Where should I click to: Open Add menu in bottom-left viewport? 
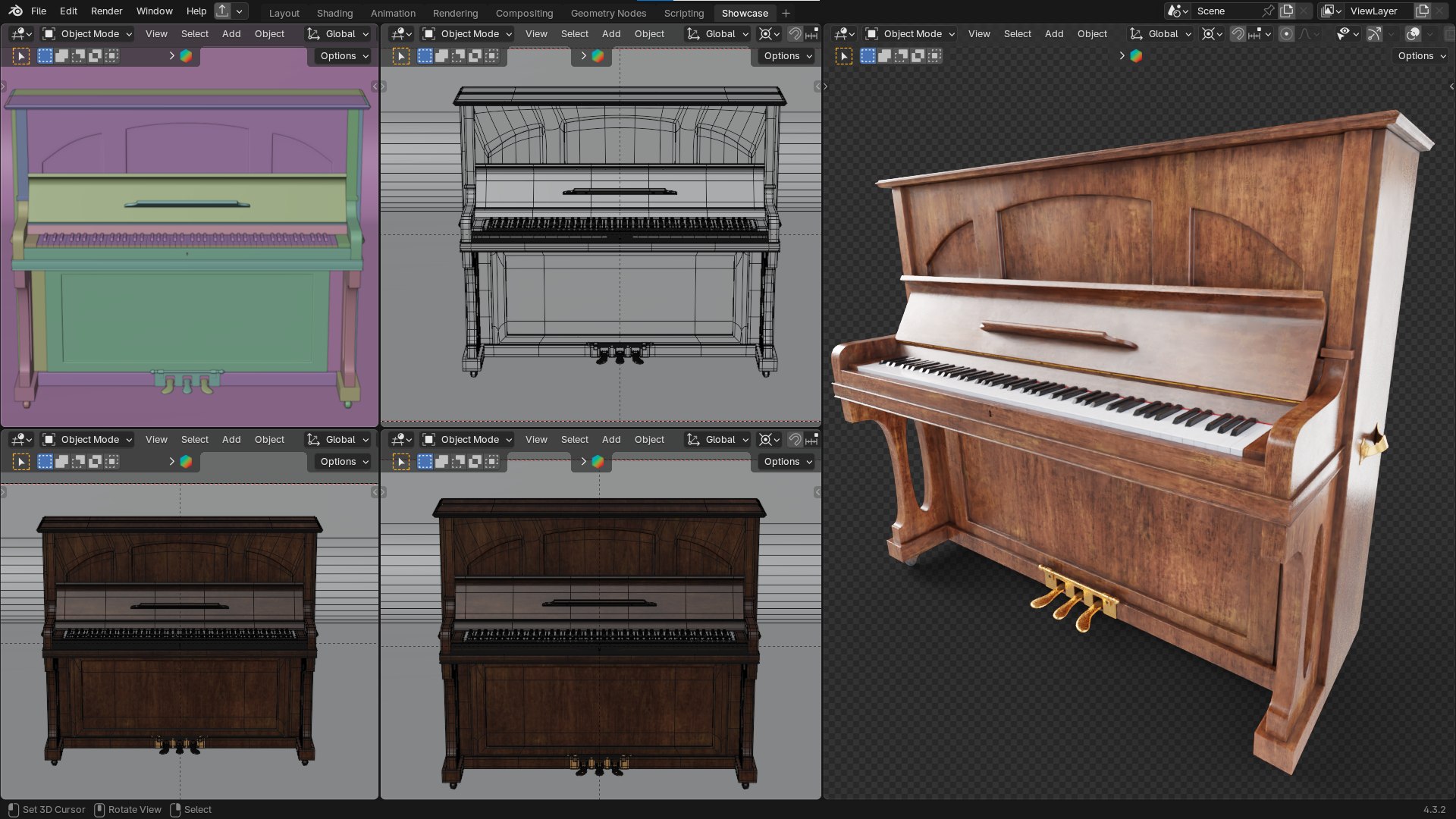(231, 439)
